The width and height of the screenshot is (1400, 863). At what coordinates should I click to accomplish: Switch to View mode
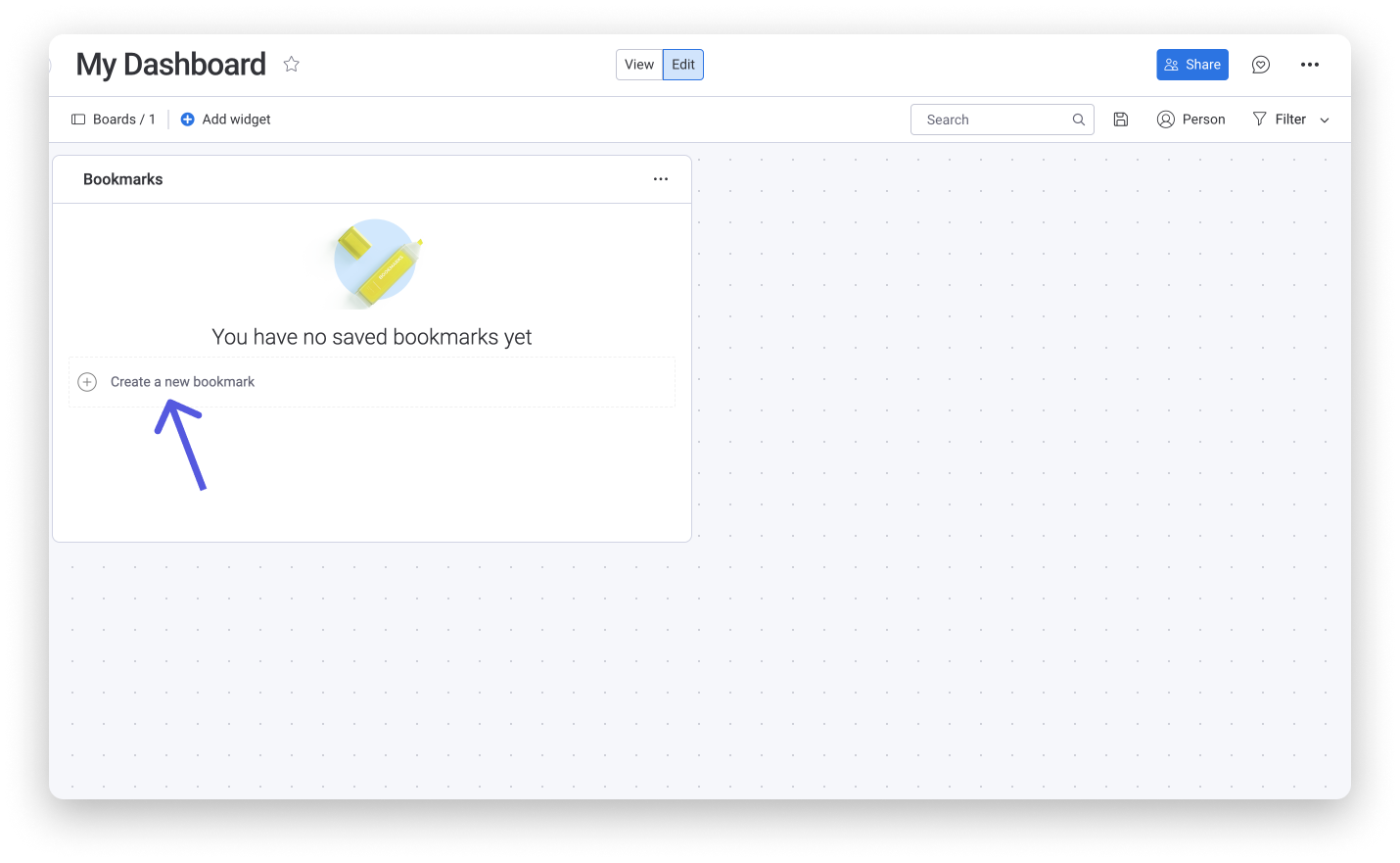pos(639,65)
